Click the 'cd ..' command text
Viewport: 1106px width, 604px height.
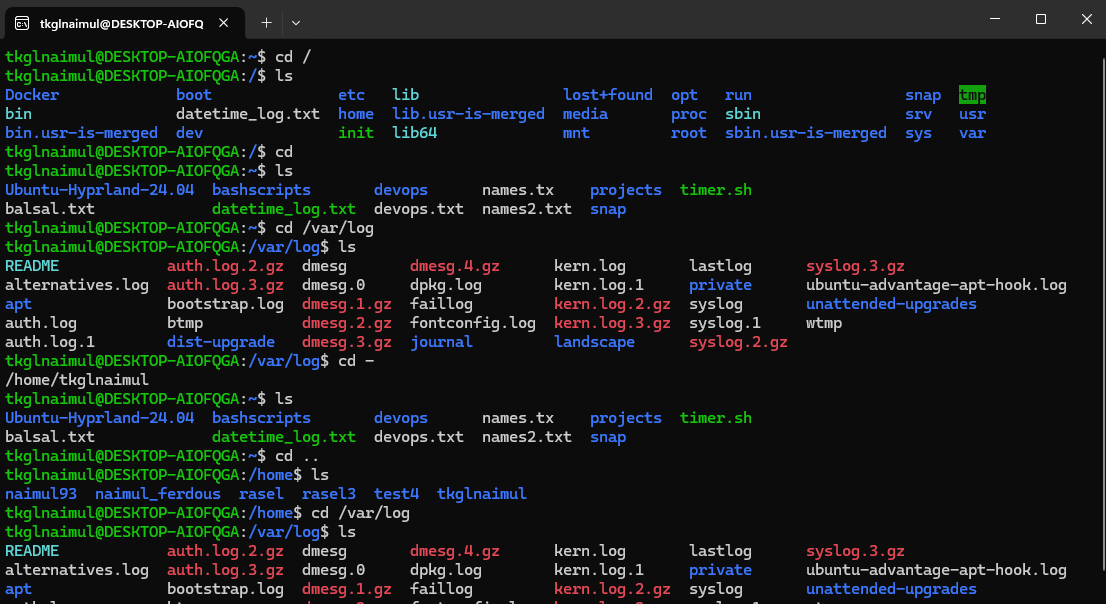pos(297,456)
